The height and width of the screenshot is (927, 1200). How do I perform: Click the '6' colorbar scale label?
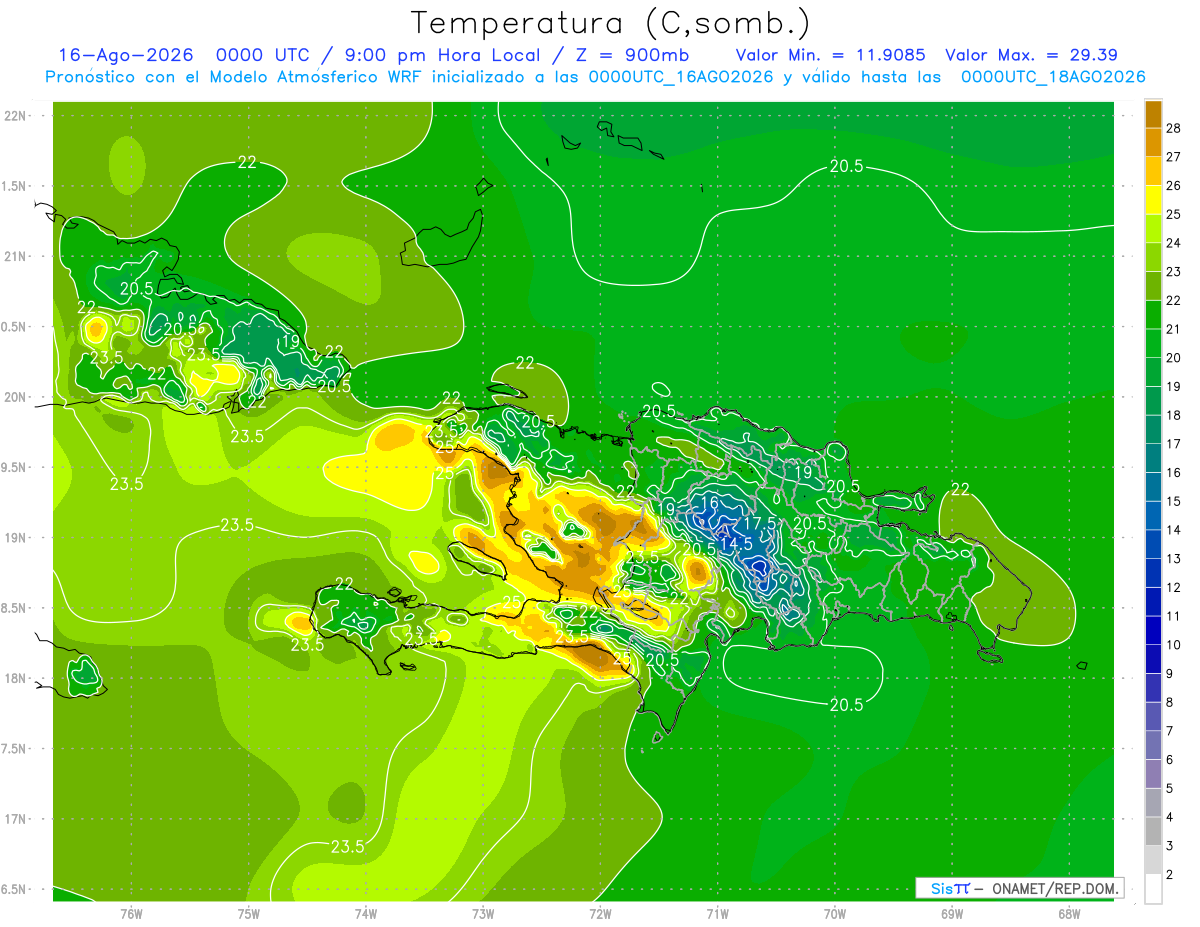click(x=1170, y=760)
